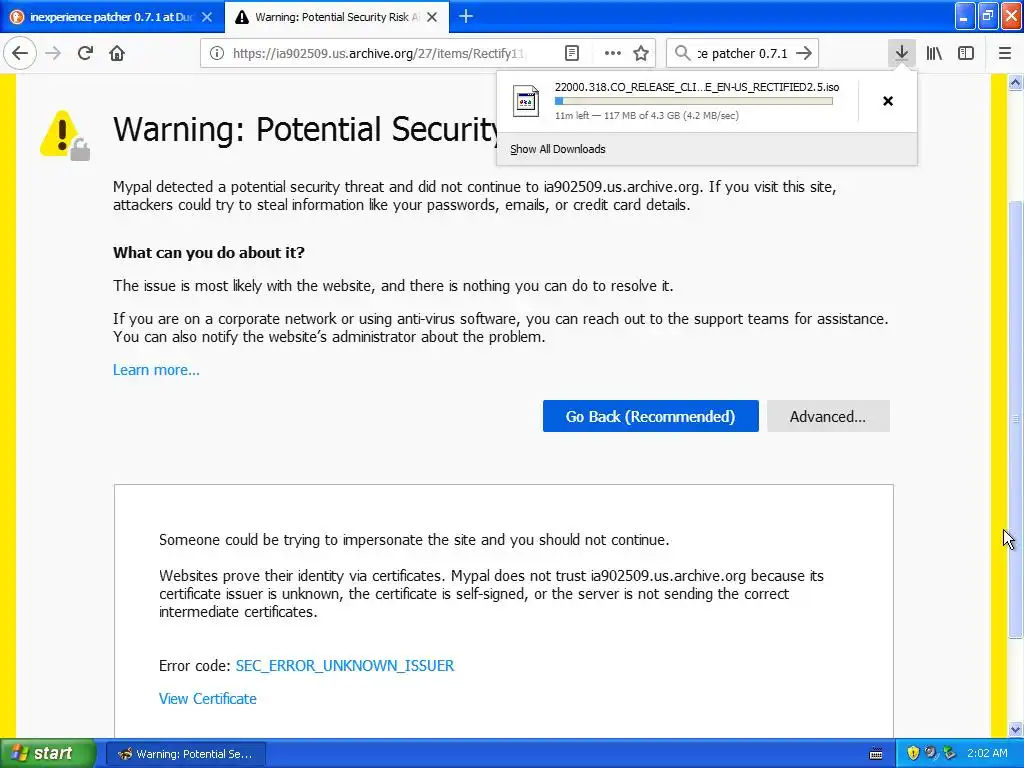This screenshot has height=768, width=1024.
Task: Click the browser Back arrow button
Action: pos(20,53)
